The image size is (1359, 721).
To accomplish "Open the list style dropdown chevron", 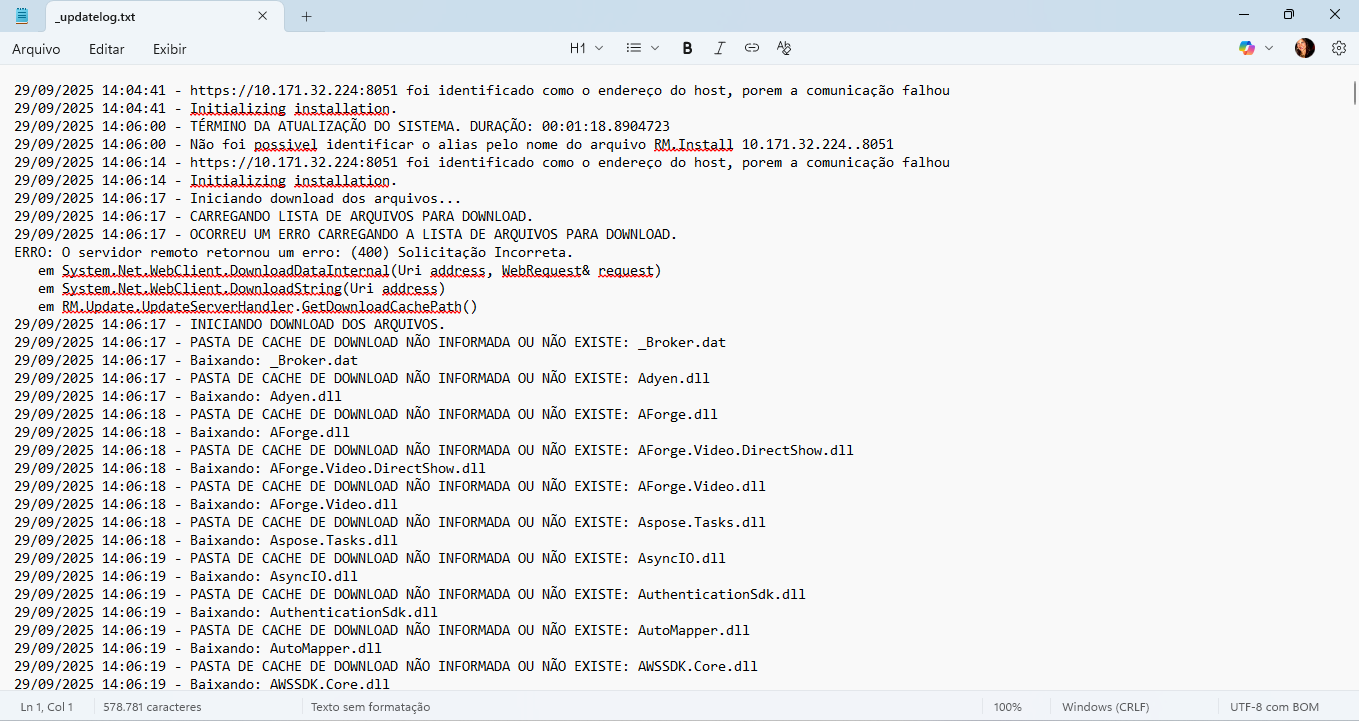I will (x=655, y=47).
